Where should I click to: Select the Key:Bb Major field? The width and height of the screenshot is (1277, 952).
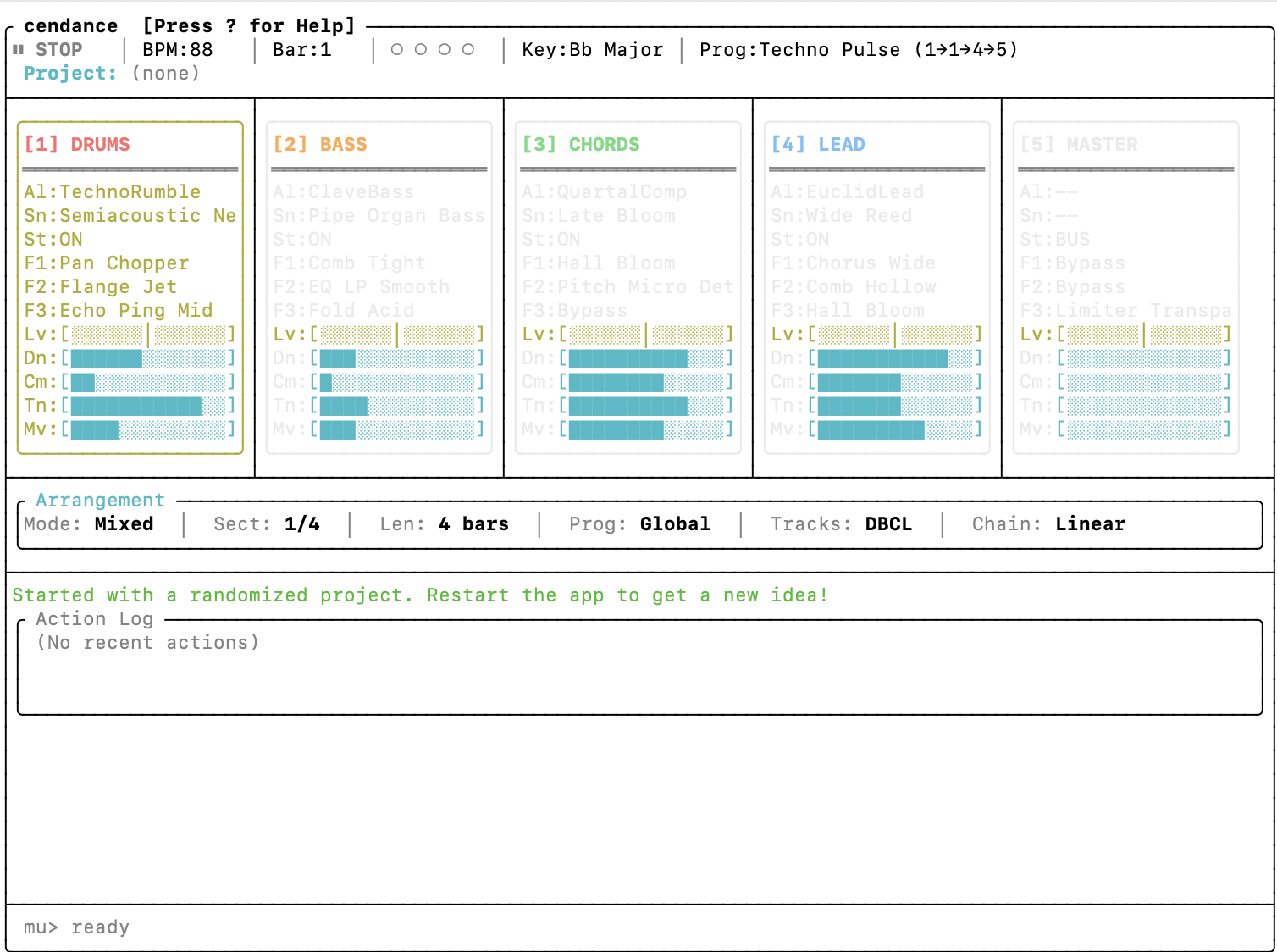click(x=593, y=50)
